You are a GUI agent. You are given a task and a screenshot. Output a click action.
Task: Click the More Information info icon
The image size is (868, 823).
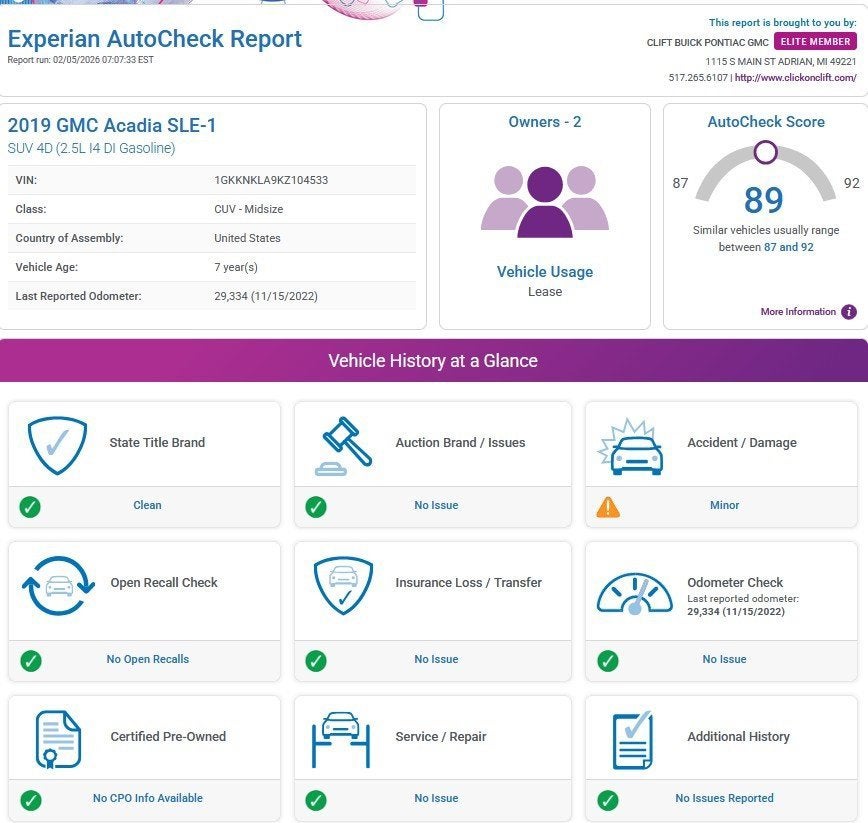849,312
